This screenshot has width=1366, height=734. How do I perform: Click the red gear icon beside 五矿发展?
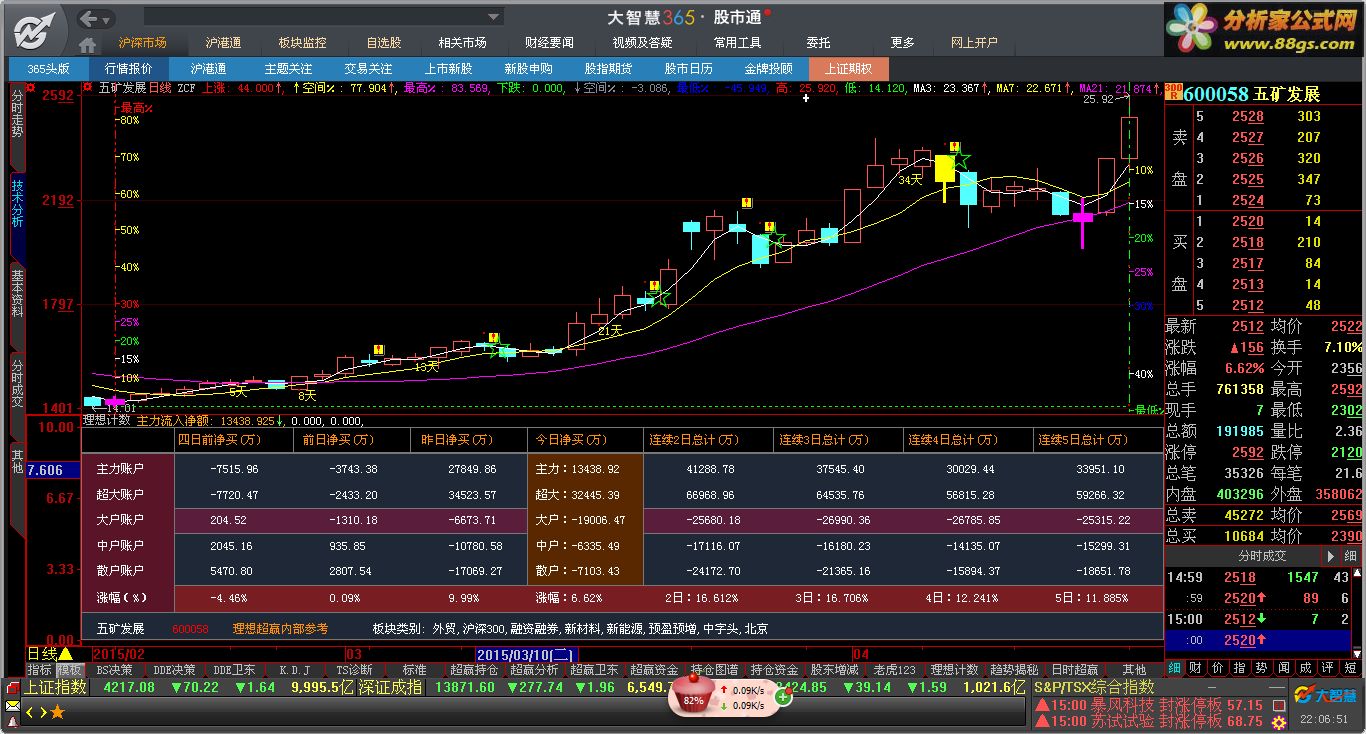point(89,88)
